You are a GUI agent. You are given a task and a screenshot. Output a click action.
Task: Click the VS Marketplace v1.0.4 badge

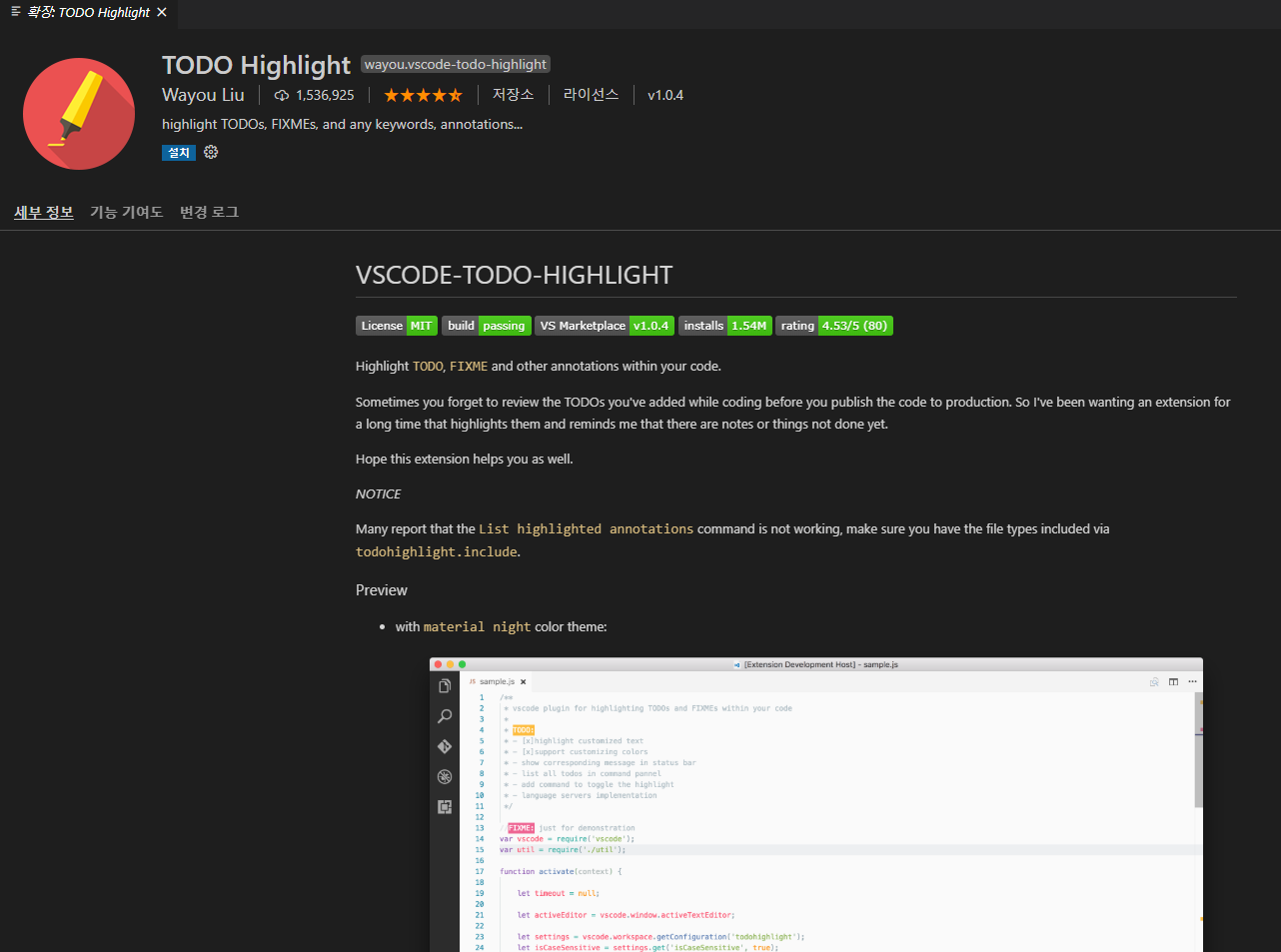[605, 326]
